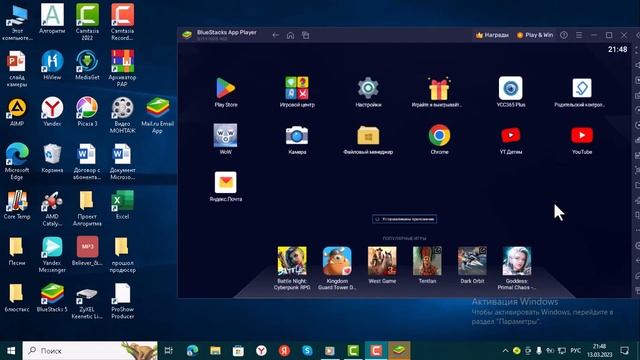
Task: Select the Yandex Messenger desktop icon
Action: [52, 247]
